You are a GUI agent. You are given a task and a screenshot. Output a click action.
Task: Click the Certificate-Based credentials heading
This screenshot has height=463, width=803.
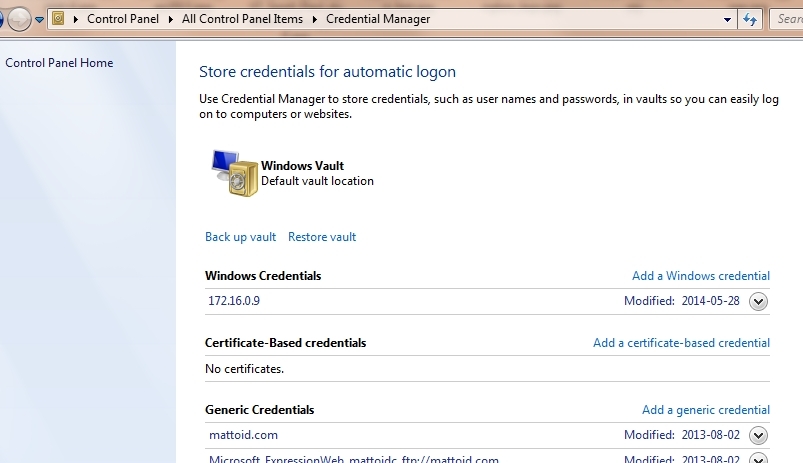285,343
